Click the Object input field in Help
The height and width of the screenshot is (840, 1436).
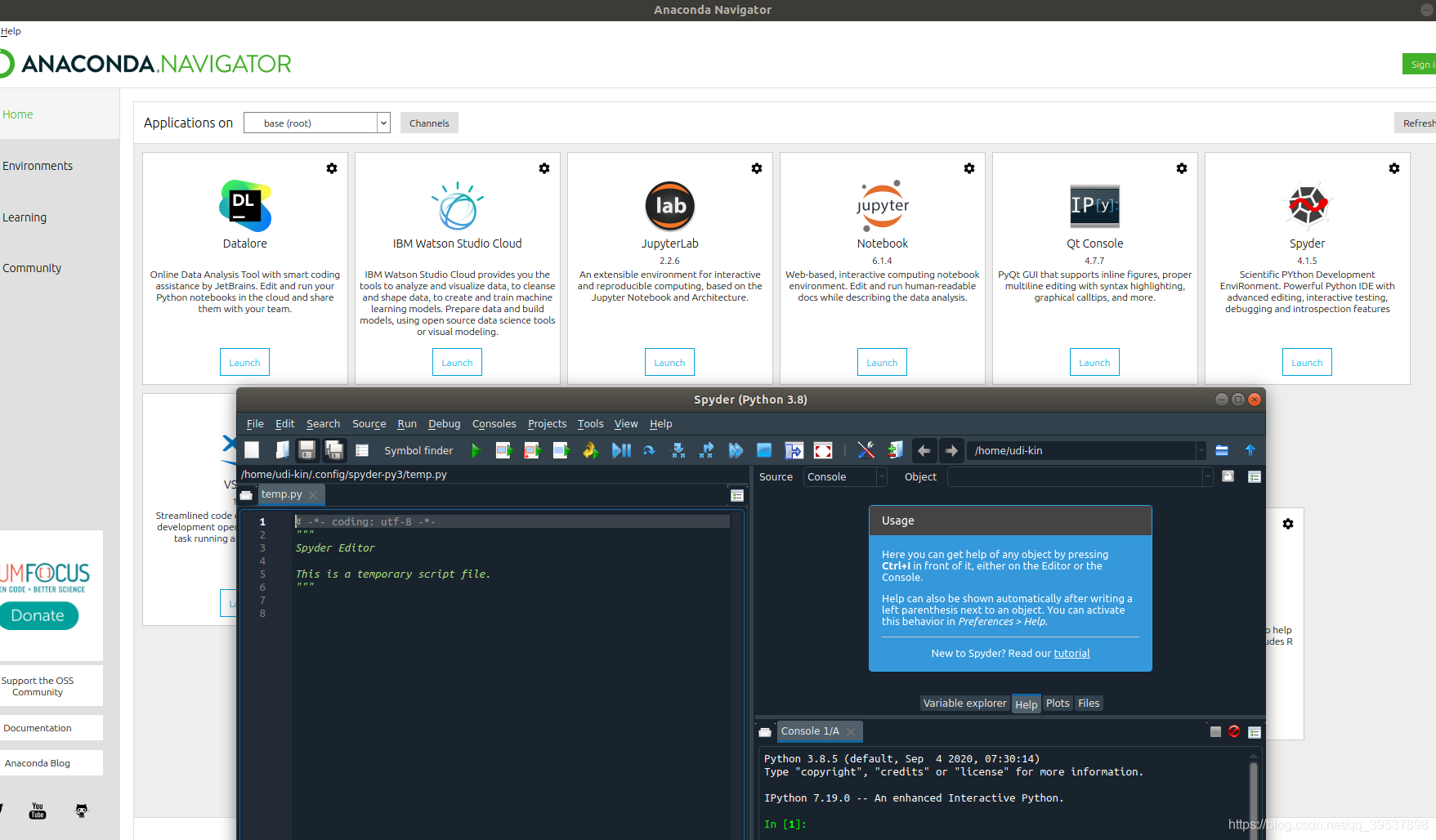(1075, 476)
